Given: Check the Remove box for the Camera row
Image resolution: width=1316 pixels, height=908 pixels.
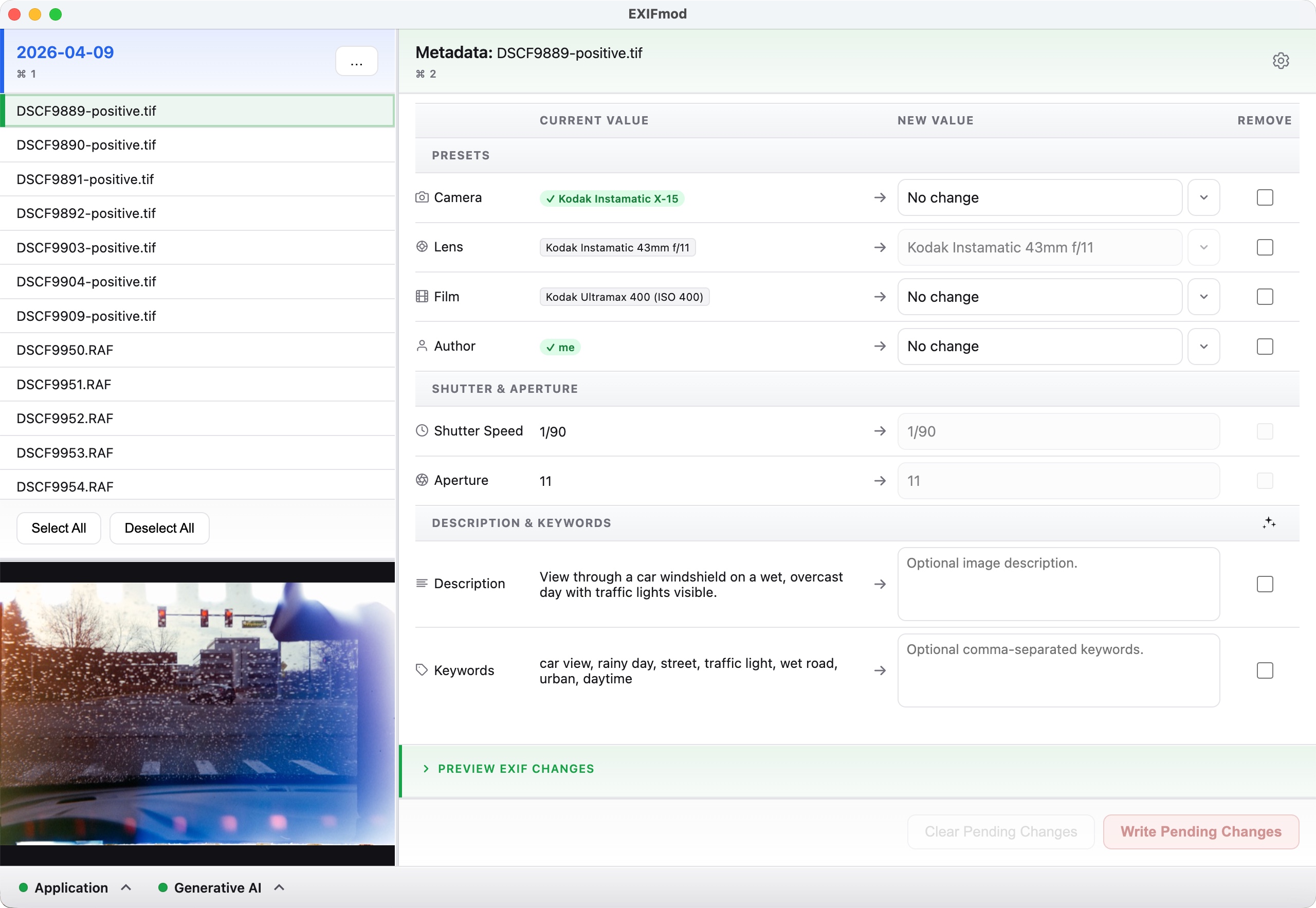Looking at the screenshot, I should click(1265, 197).
